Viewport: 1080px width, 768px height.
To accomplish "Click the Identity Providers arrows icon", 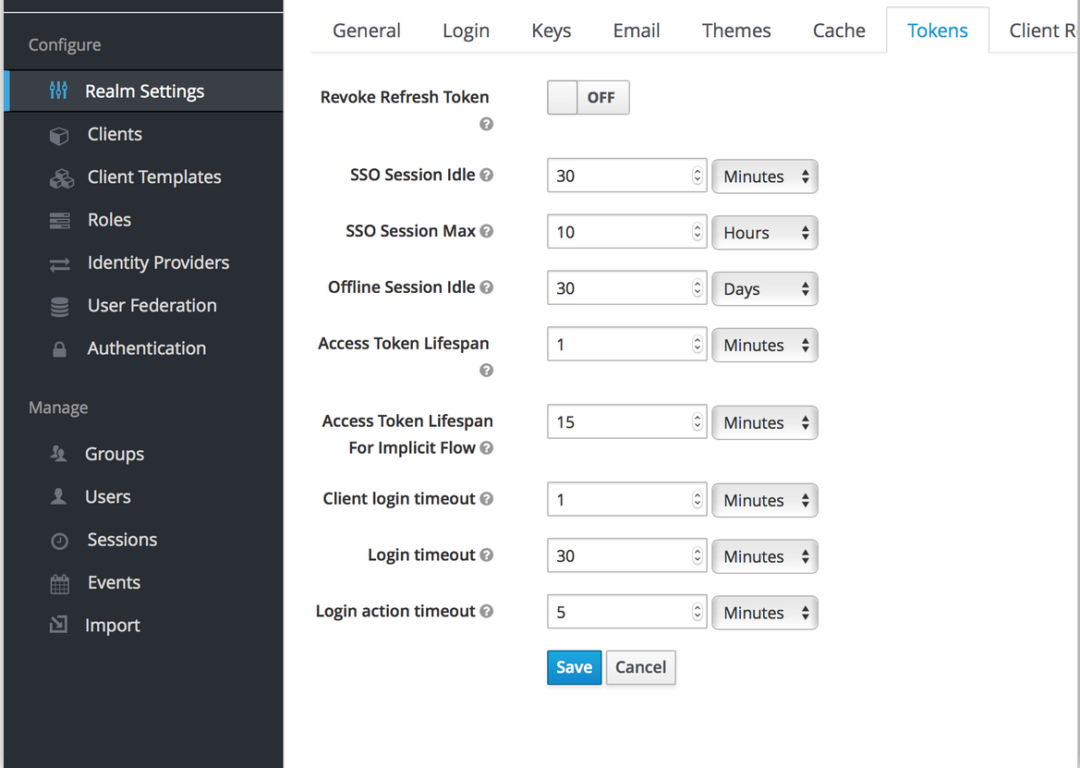I will click(x=60, y=264).
